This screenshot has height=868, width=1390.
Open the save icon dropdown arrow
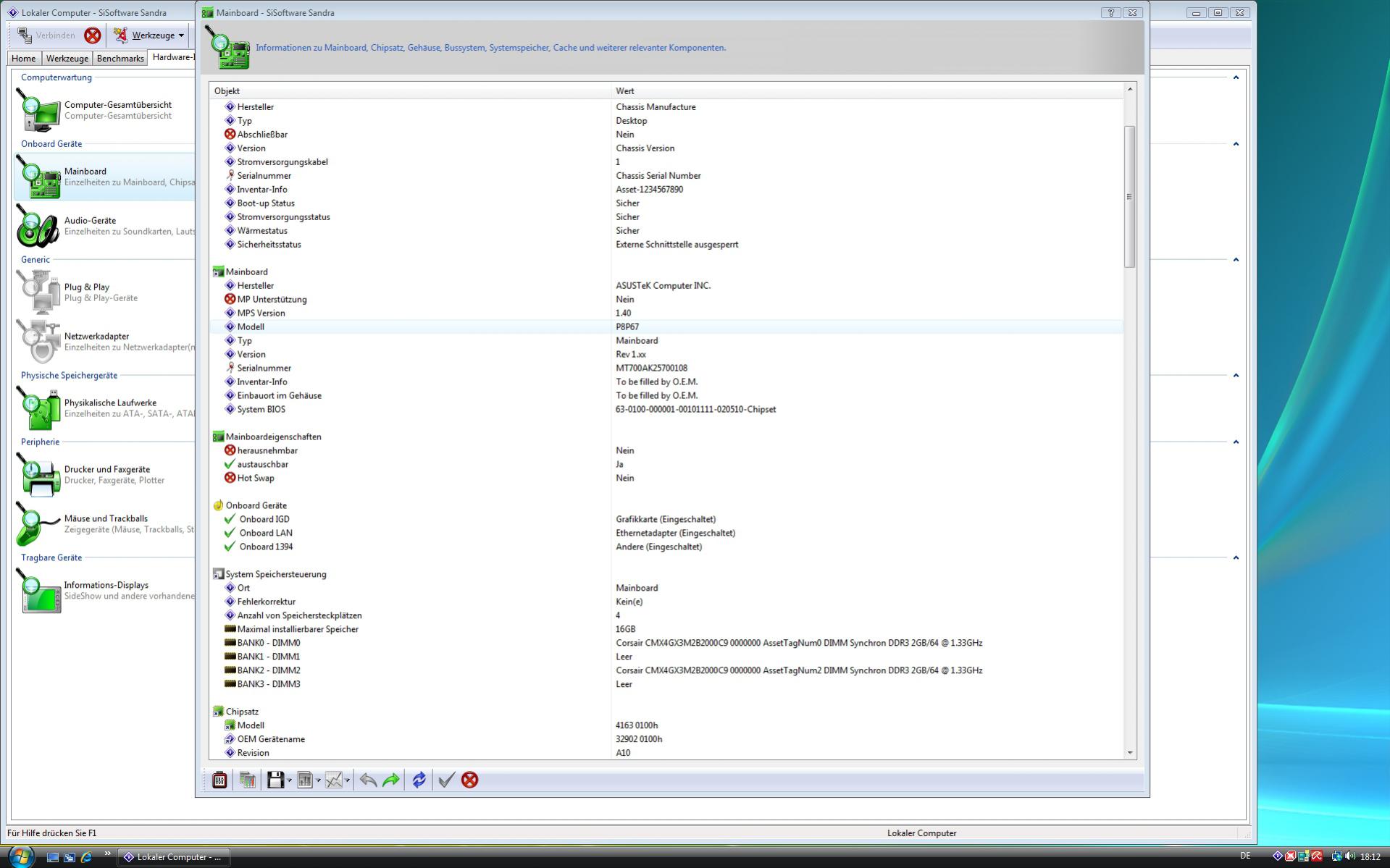(289, 780)
